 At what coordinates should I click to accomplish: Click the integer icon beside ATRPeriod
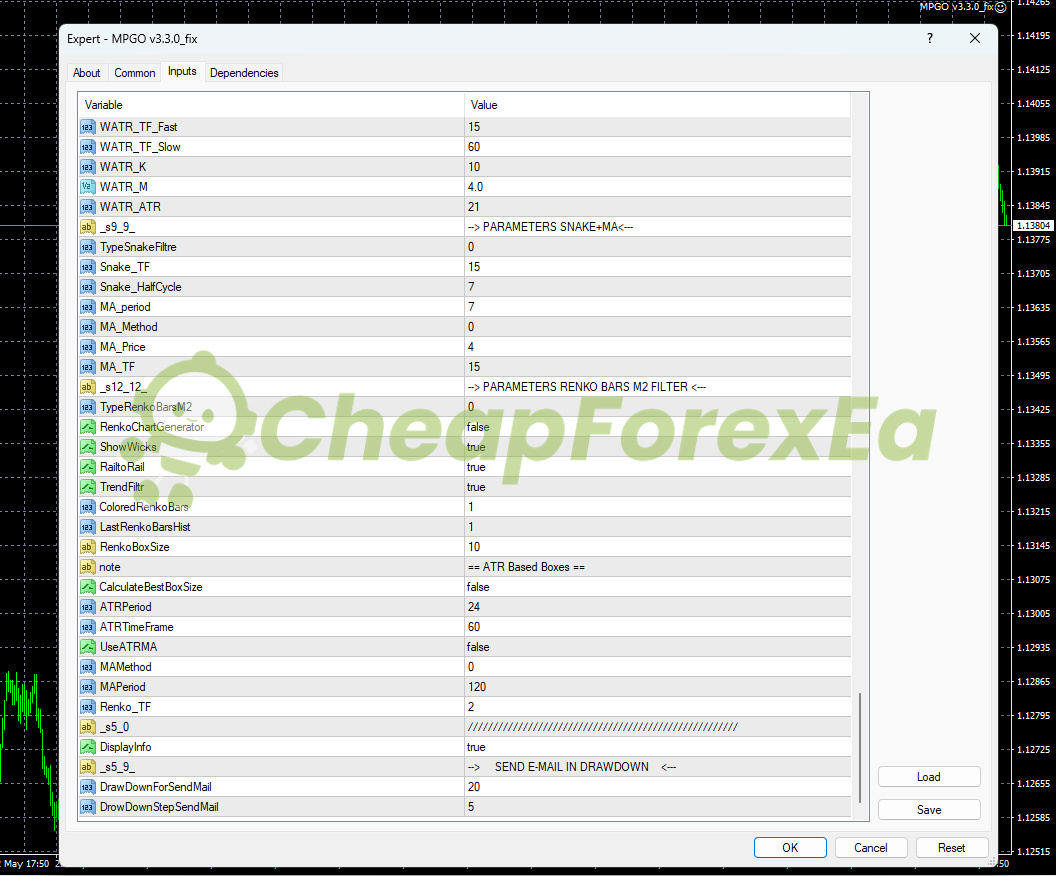click(88, 607)
